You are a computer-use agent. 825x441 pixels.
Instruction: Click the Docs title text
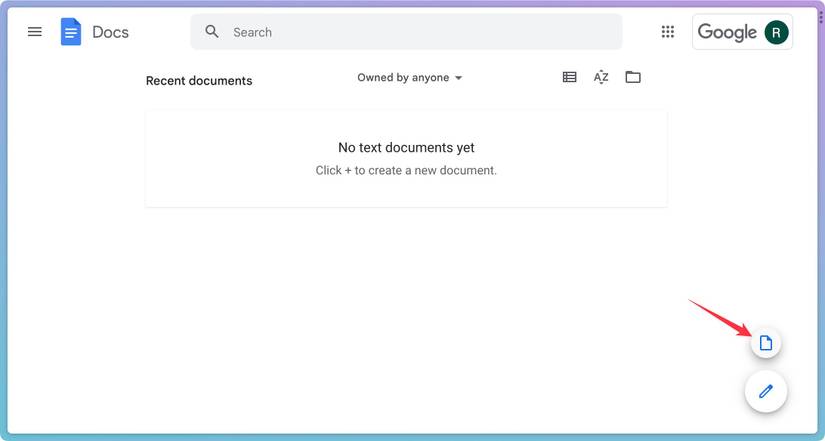point(110,32)
